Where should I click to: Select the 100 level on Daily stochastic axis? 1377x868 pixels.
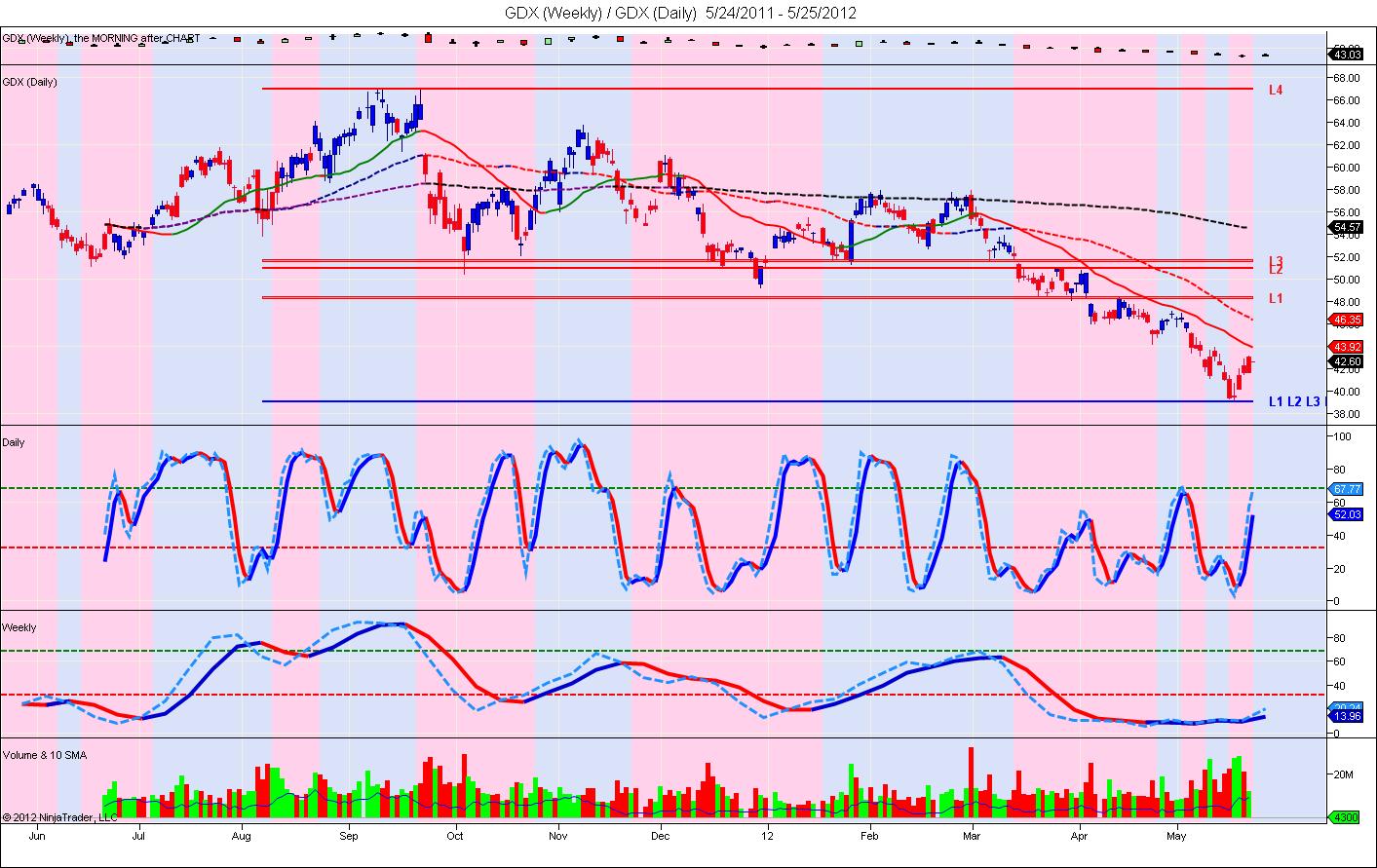point(1343,437)
